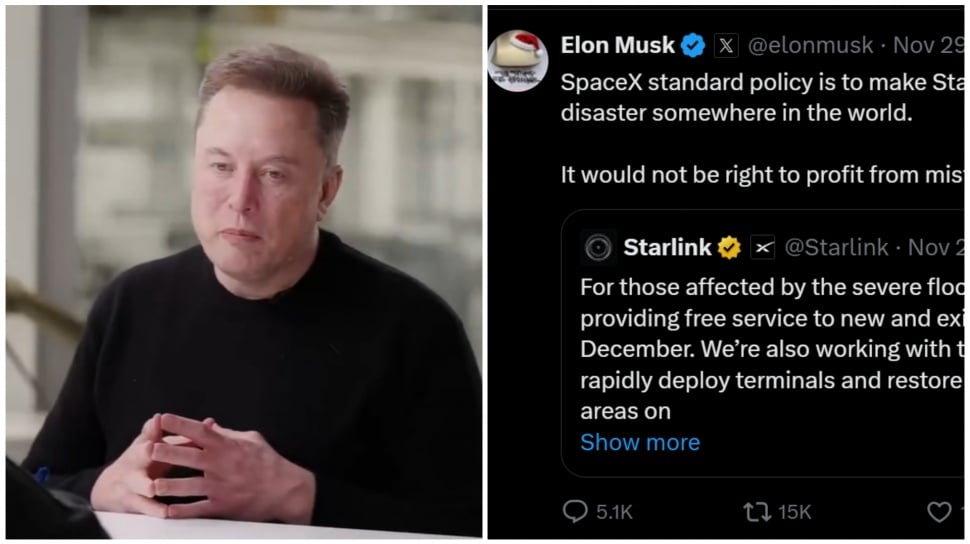
Task: Open Elon Musk's Santa hat profile avatar
Action: (x=517, y=59)
